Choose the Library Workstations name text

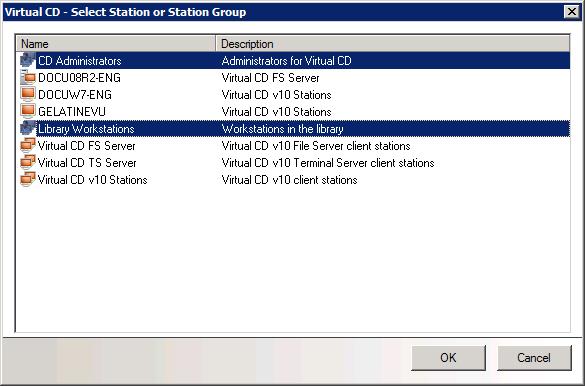coord(86,129)
